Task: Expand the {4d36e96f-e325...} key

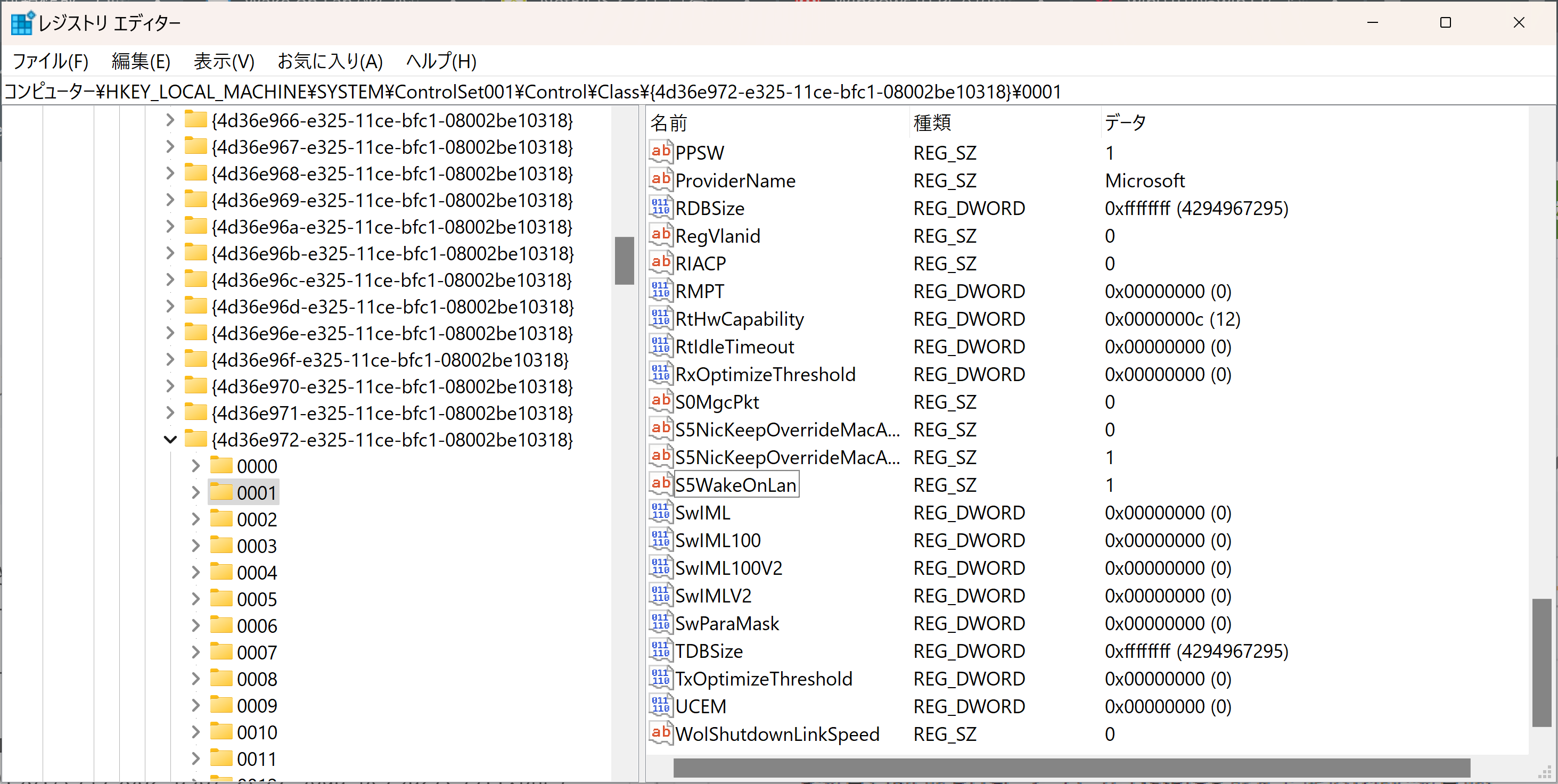Action: pyautogui.click(x=170, y=360)
